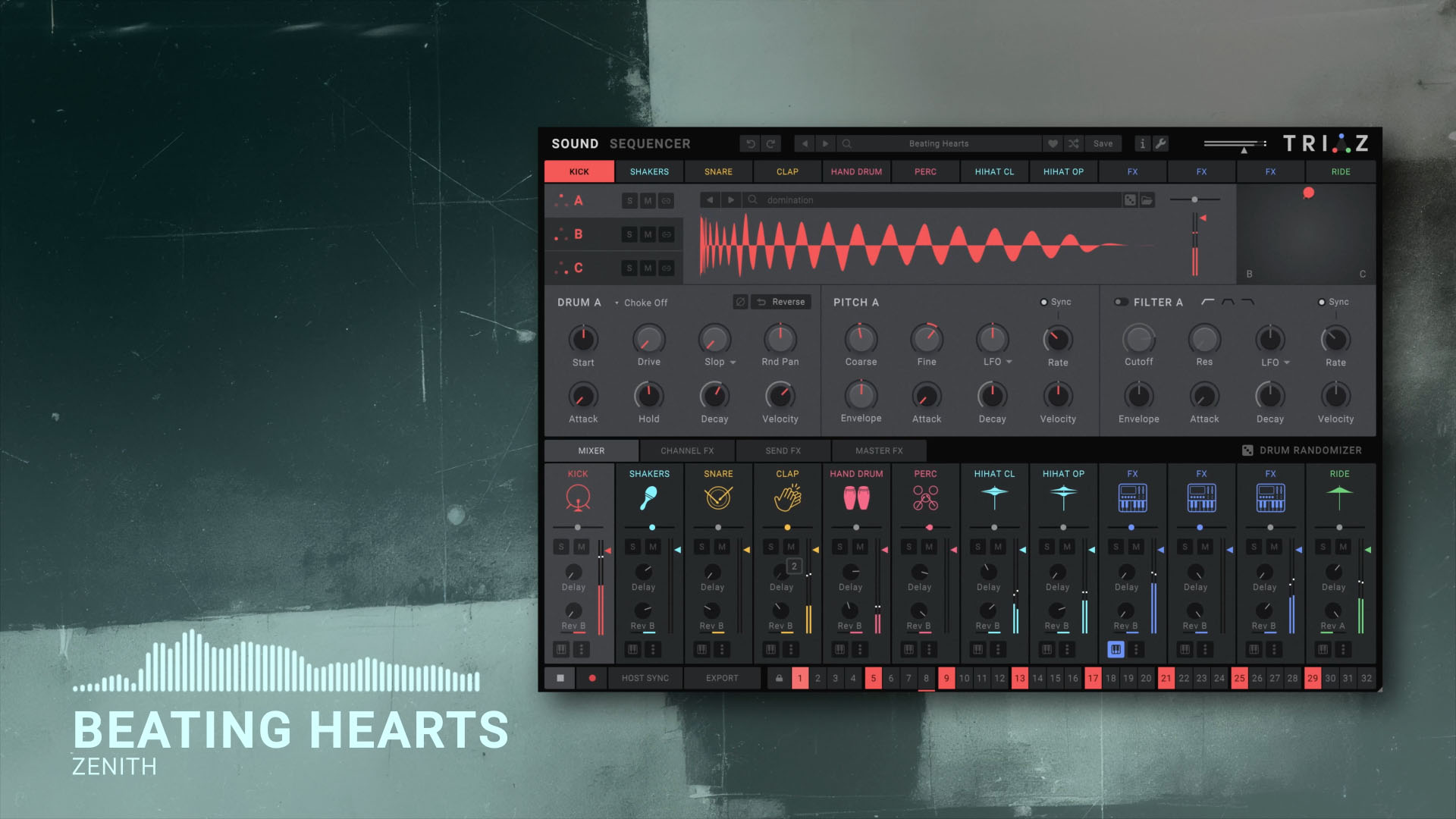This screenshot has height=819, width=1456.
Task: Favorite the Beating Hearts preset with the heart icon
Action: click(x=1053, y=143)
